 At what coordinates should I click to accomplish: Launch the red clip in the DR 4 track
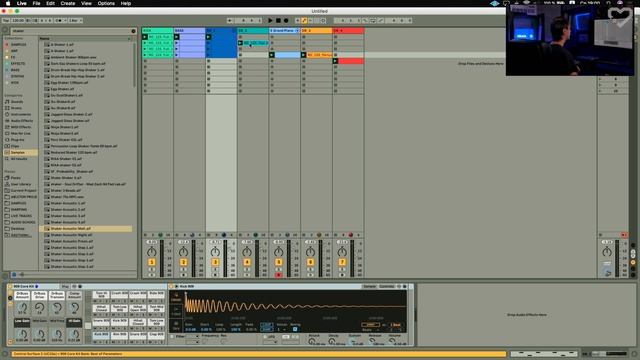[336, 61]
